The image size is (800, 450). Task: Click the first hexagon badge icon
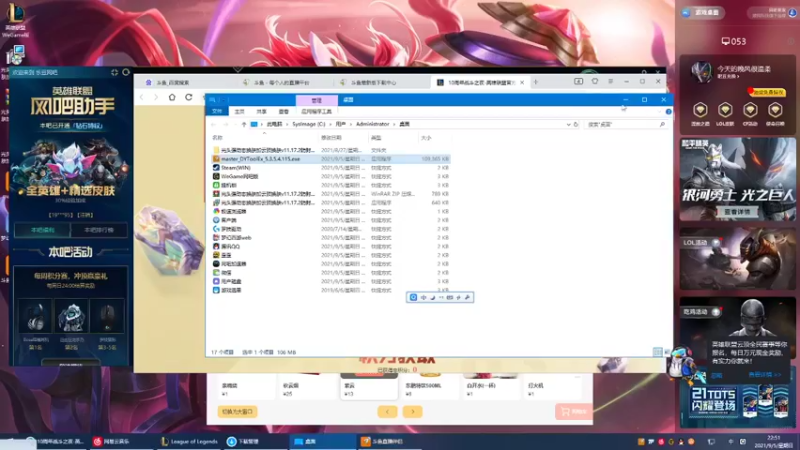tap(700, 110)
